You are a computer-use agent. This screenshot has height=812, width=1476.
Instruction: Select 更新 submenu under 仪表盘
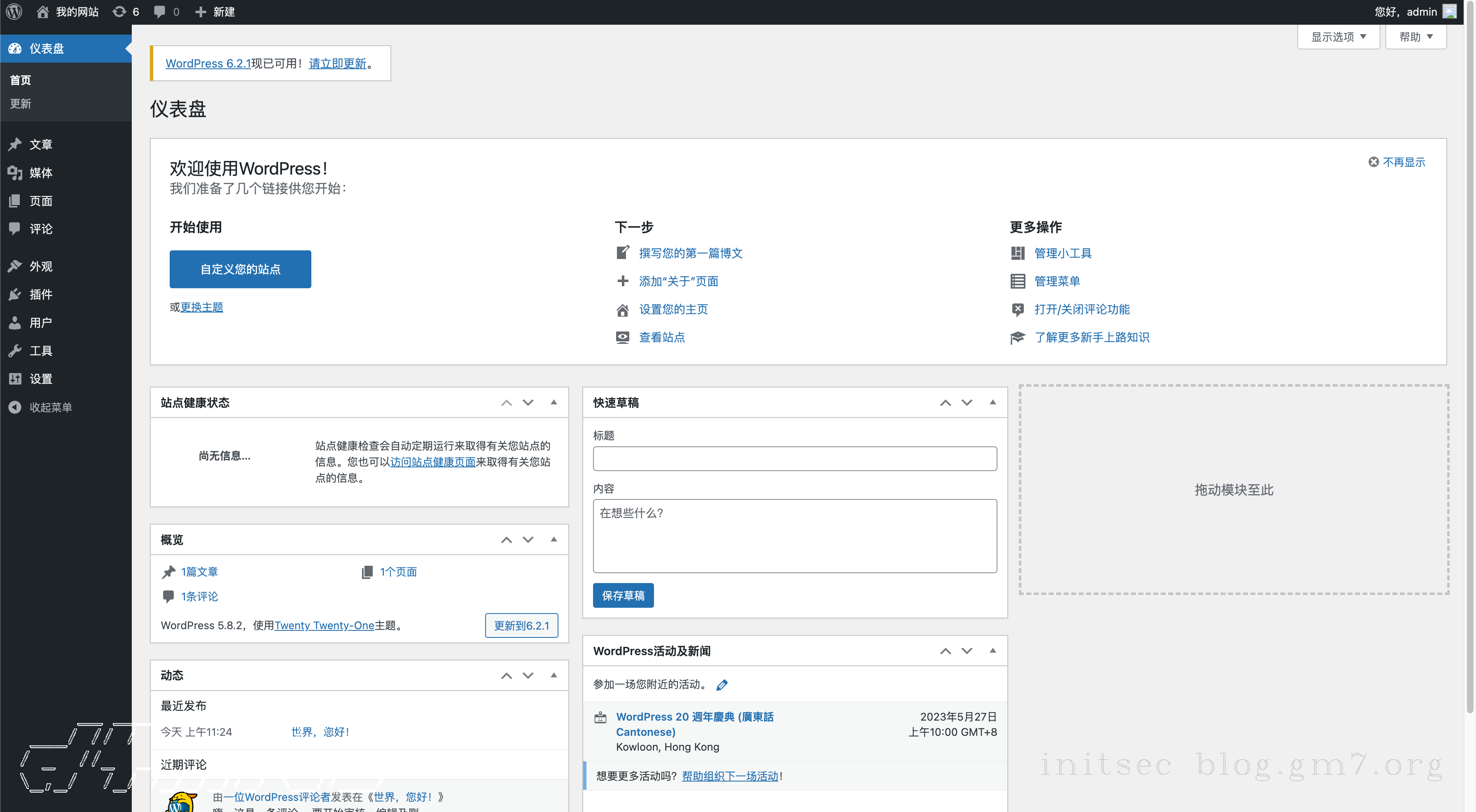pyautogui.click(x=21, y=104)
